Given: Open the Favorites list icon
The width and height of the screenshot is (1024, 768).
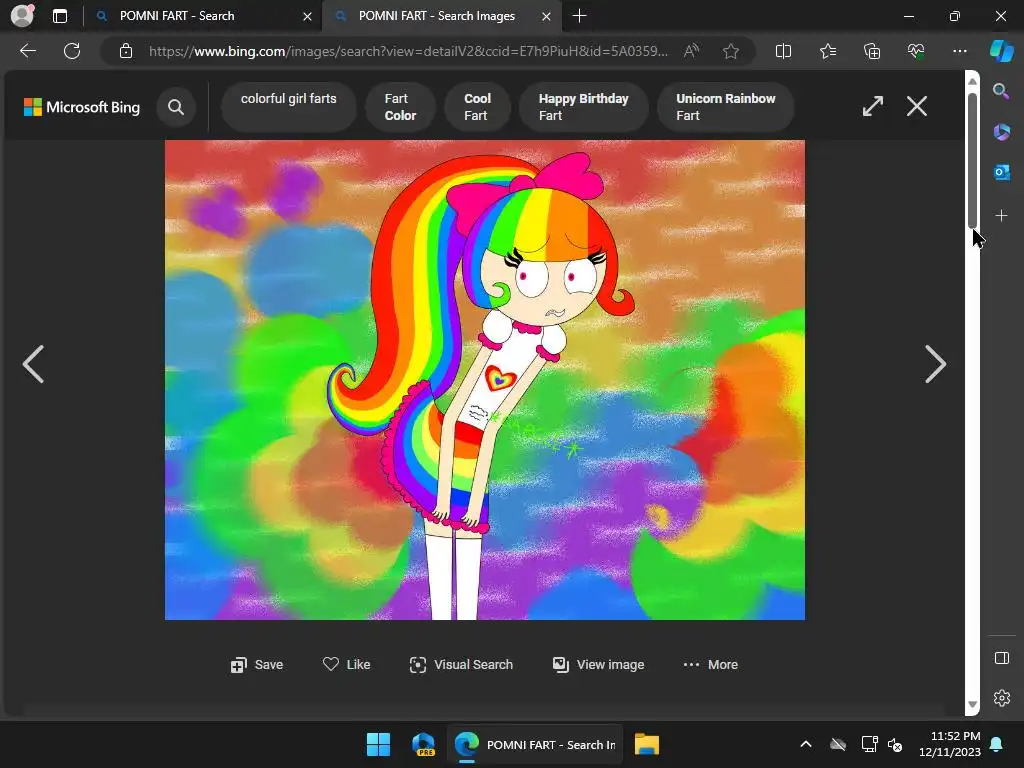Looking at the screenshot, I should tap(827, 51).
